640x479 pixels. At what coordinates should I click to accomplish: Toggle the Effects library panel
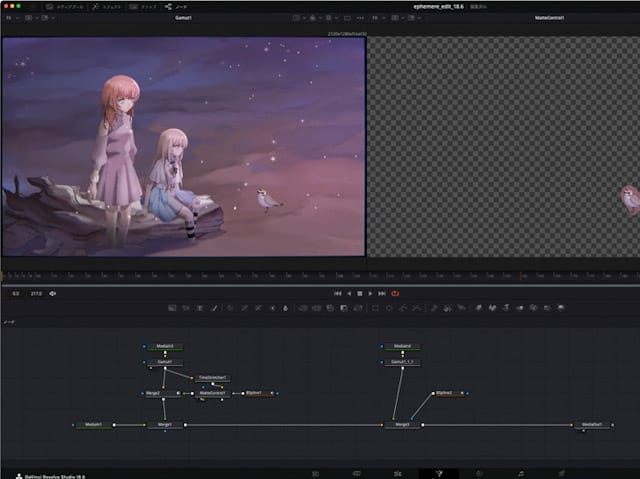(x=107, y=7)
